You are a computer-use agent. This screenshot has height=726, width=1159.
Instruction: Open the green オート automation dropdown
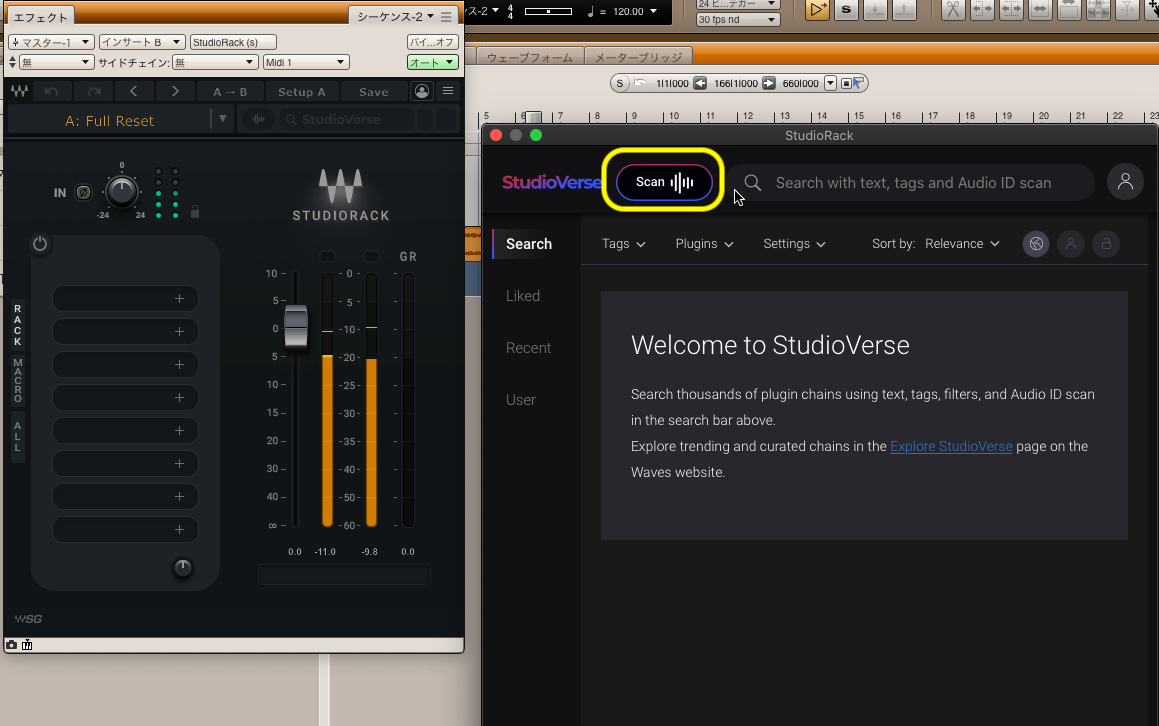tap(432, 62)
